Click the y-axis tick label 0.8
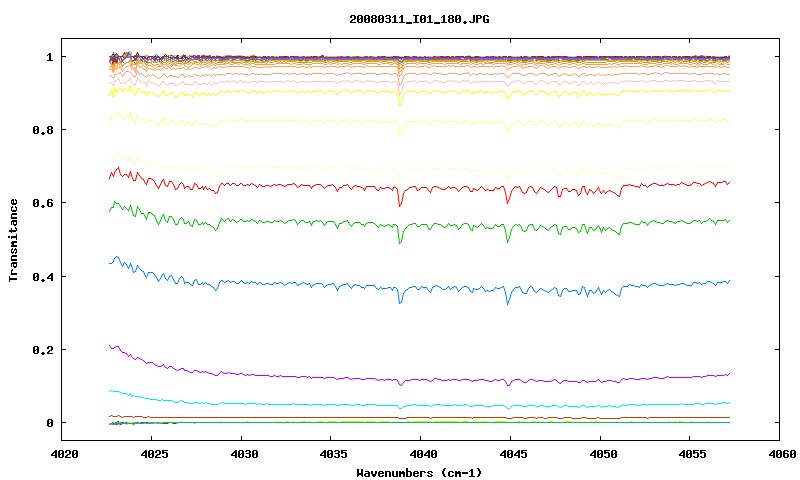The width and height of the screenshot is (800, 480). [43, 130]
